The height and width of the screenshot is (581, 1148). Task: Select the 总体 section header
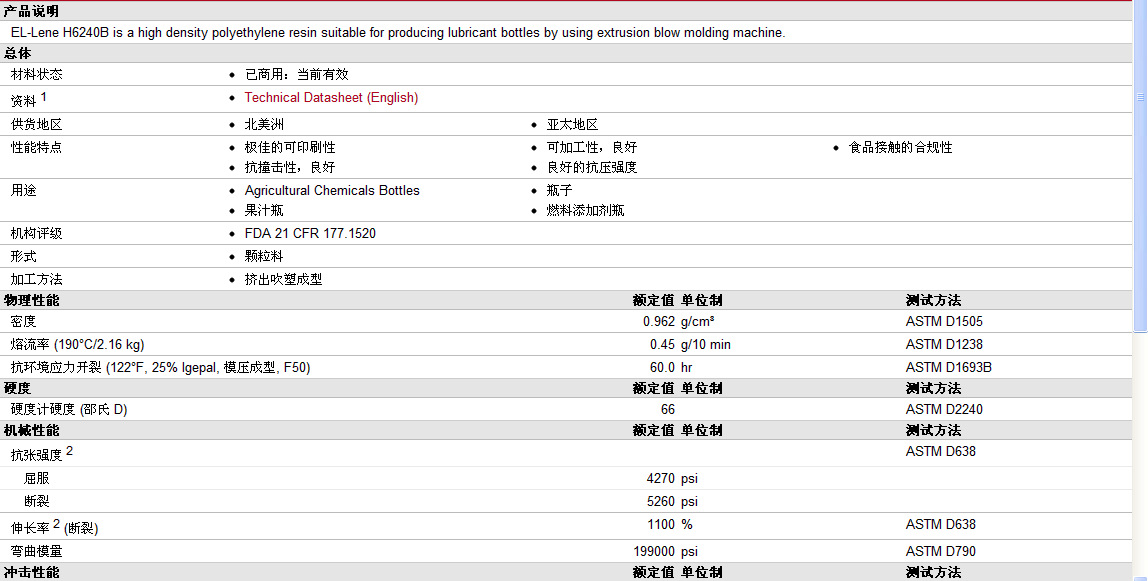[18, 53]
